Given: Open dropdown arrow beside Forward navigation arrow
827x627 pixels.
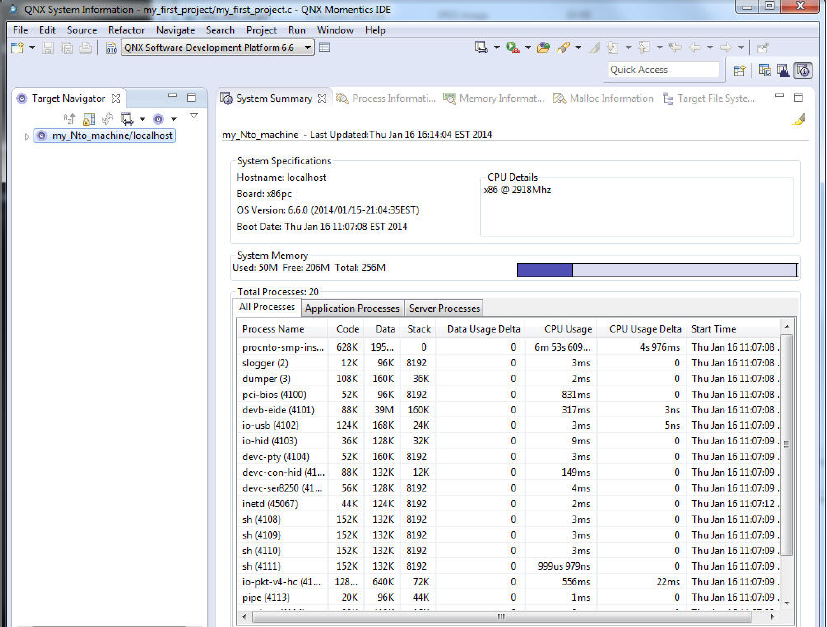Looking at the screenshot, I should [741, 48].
